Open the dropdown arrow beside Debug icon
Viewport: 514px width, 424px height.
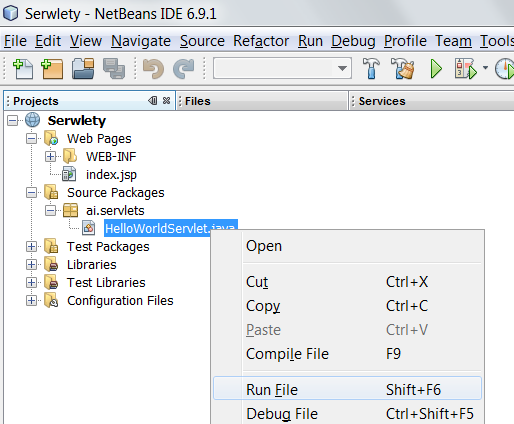[485, 68]
